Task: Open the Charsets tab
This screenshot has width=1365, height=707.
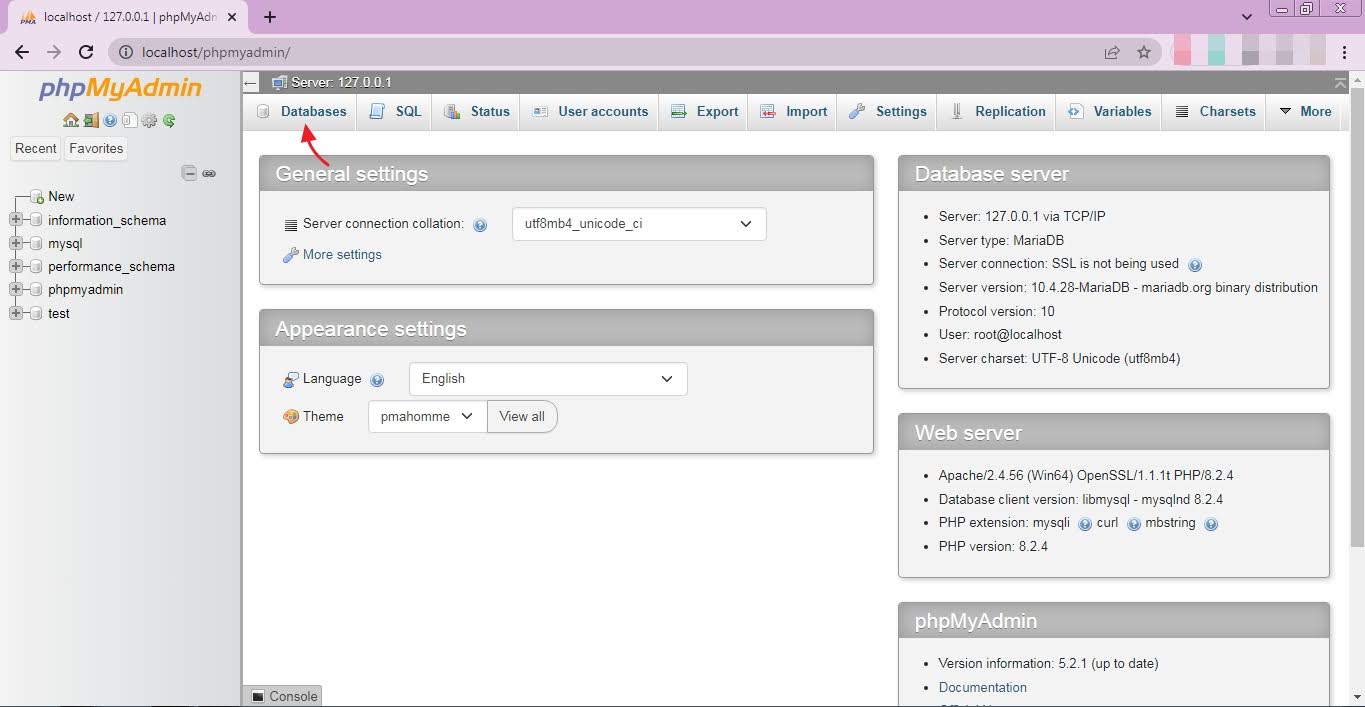Action: click(1214, 112)
